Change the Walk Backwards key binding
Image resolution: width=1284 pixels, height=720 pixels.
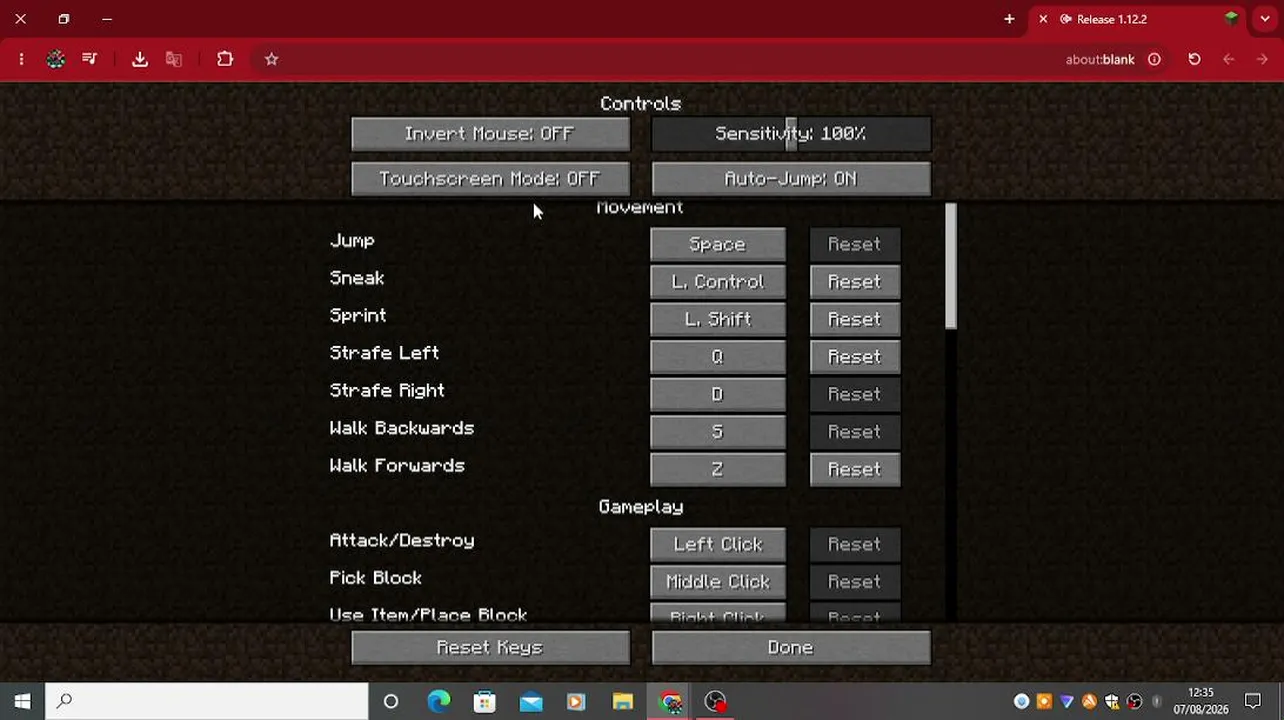[x=718, y=432]
